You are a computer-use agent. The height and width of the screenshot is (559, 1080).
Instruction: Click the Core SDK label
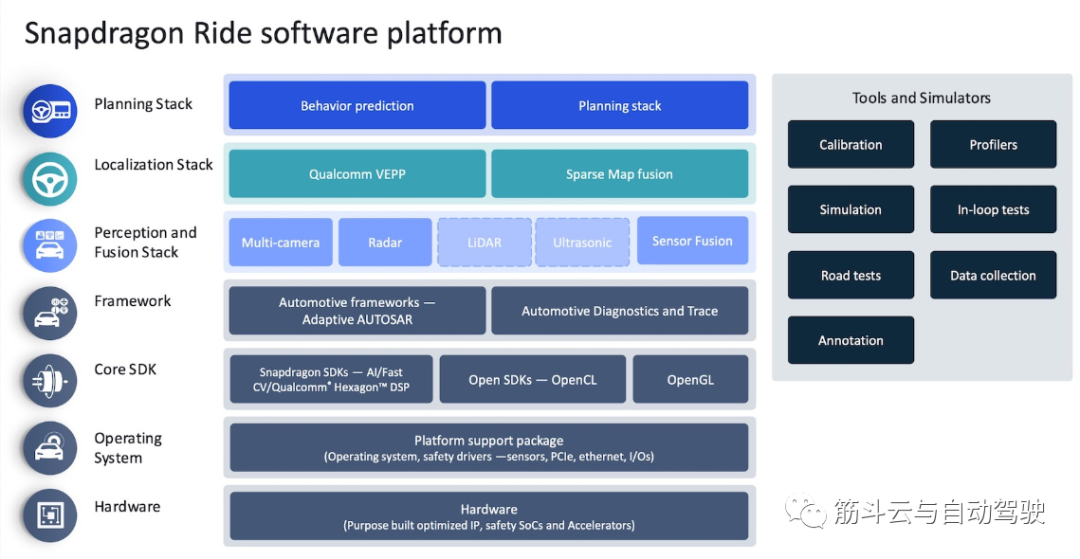[125, 369]
